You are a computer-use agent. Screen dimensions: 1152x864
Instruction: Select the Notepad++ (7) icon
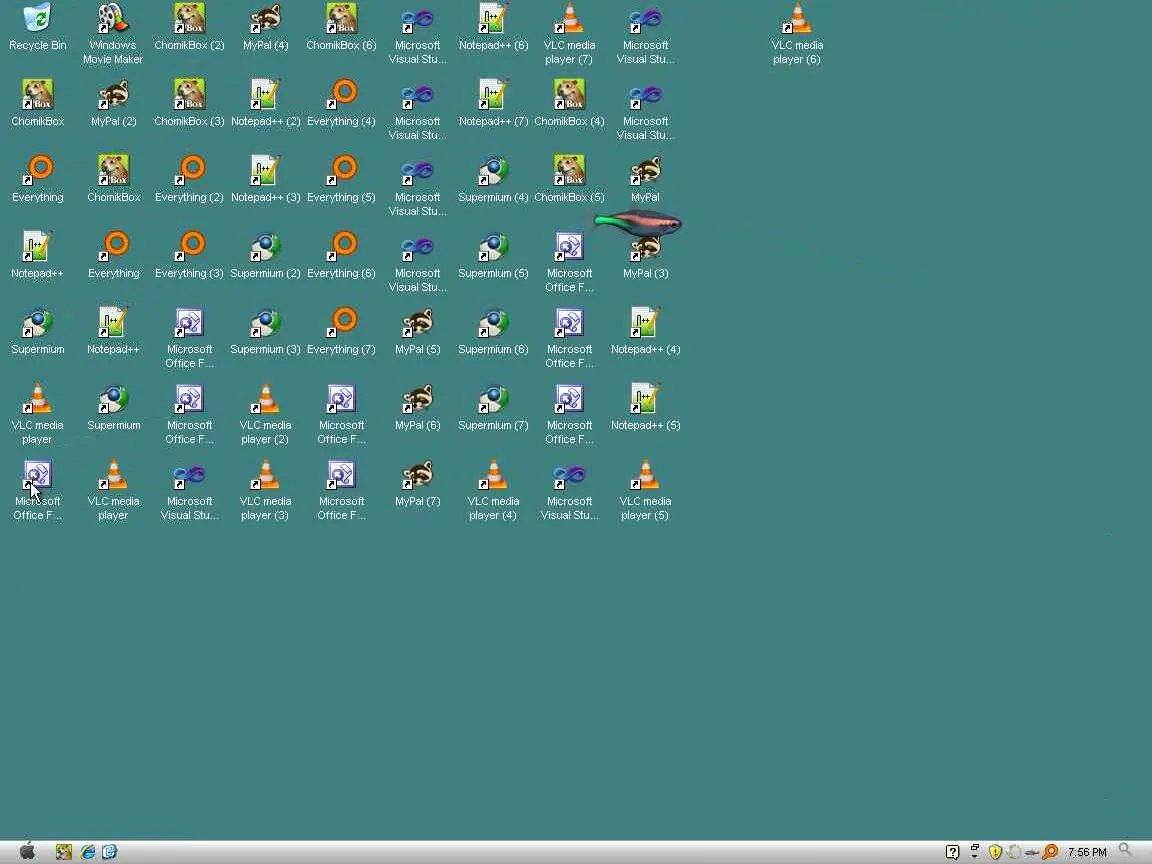(493, 104)
